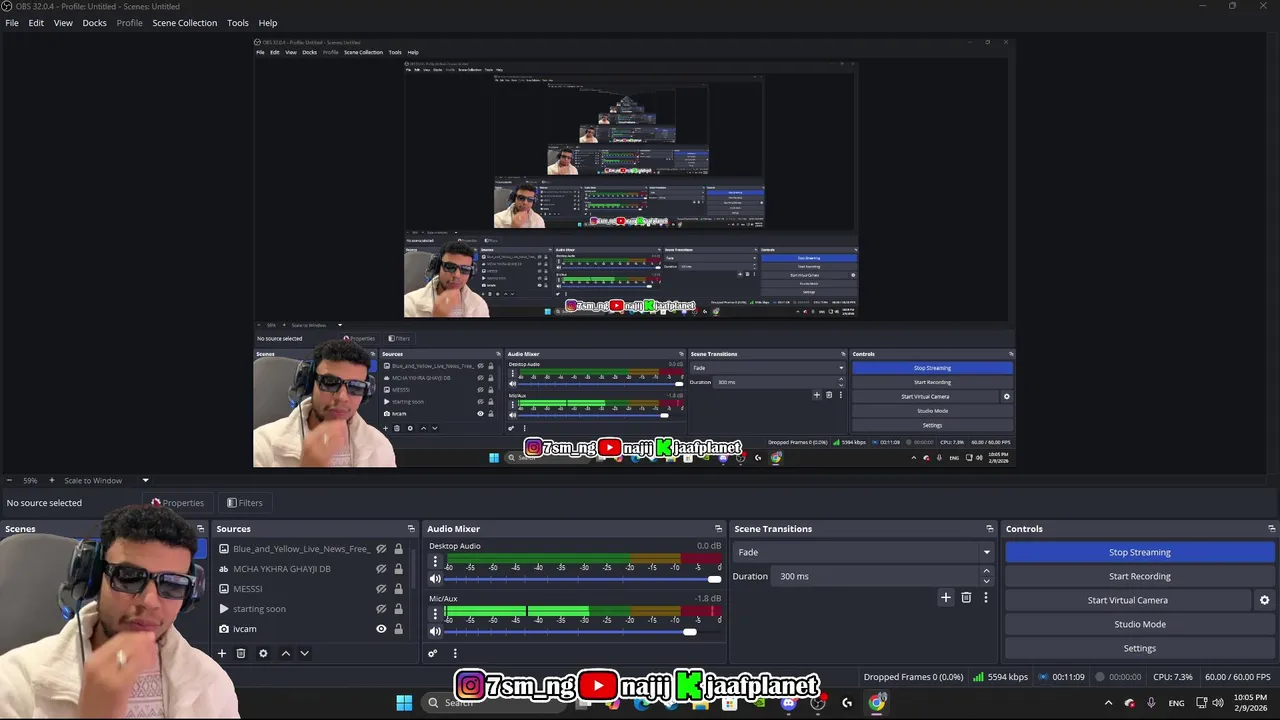Open Logitech G HUB from the taskbar
The image size is (1280, 720).
[x=847, y=703]
